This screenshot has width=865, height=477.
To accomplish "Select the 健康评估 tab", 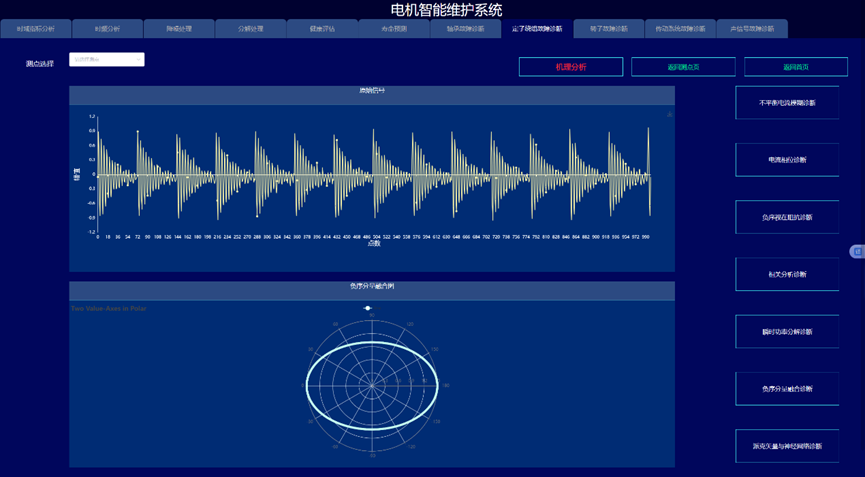I will coord(321,29).
